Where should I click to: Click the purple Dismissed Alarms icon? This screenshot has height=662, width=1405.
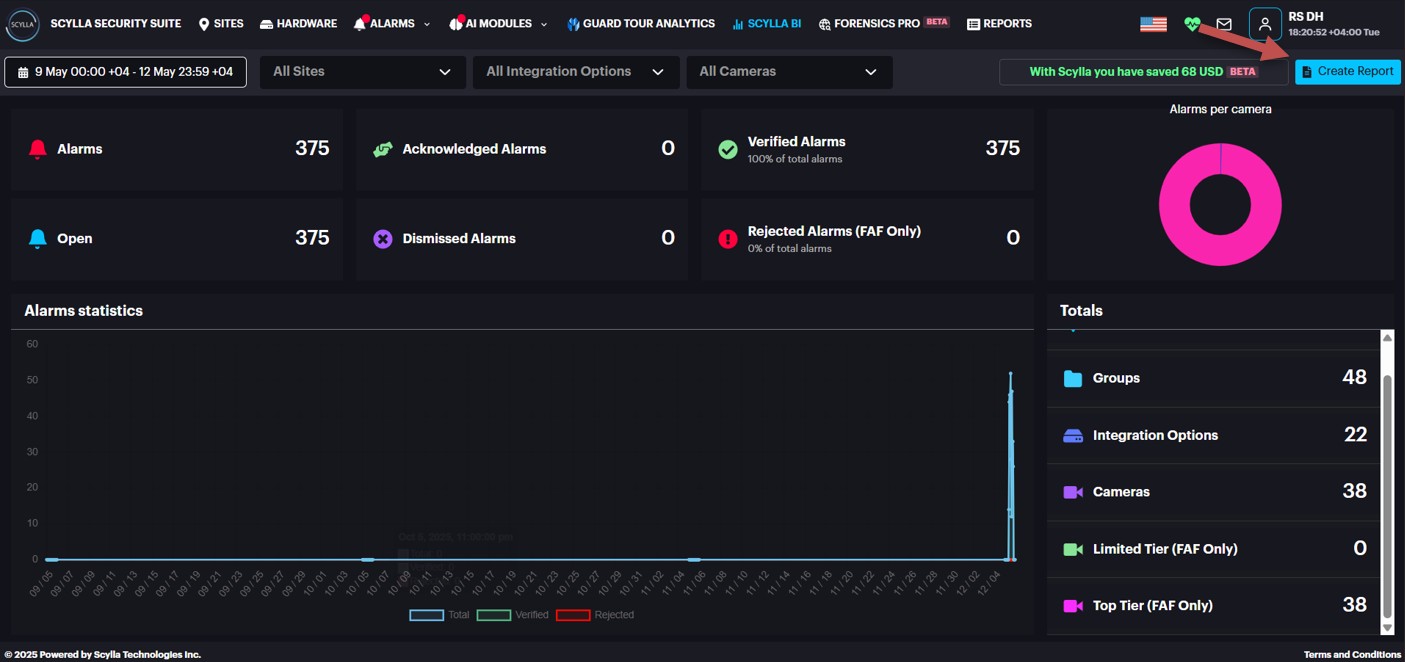tap(382, 239)
